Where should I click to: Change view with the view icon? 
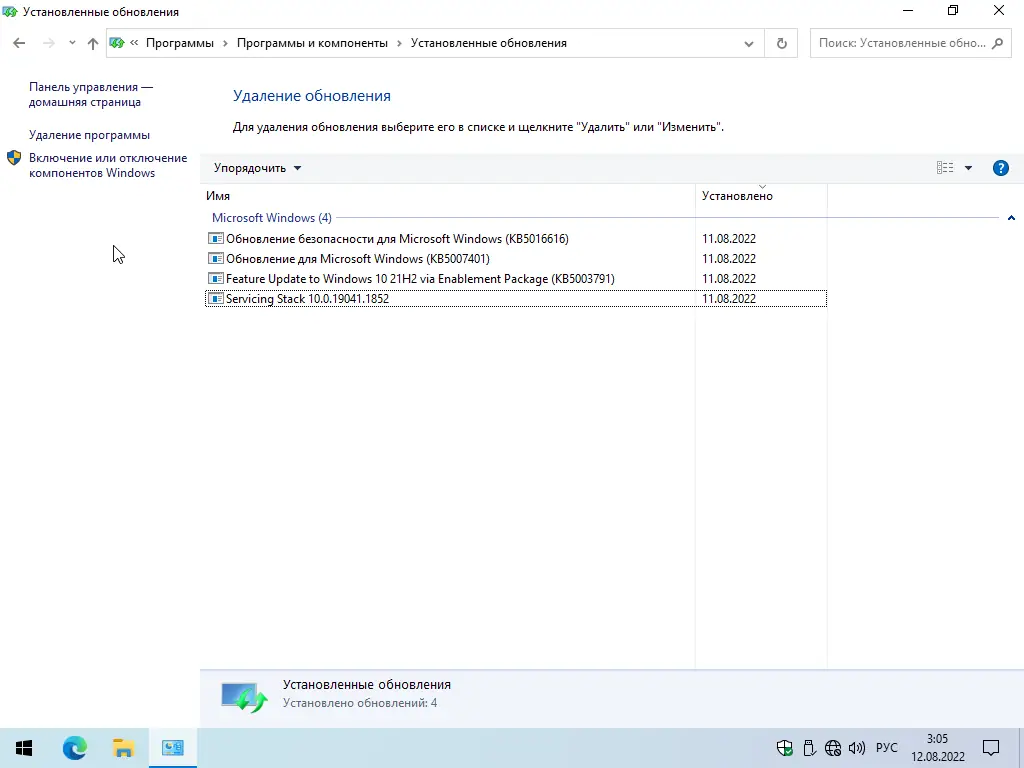pos(944,168)
